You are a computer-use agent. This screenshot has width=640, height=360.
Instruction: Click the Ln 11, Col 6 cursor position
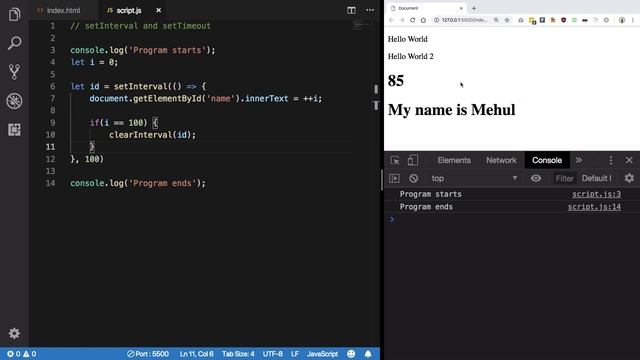tap(196, 354)
